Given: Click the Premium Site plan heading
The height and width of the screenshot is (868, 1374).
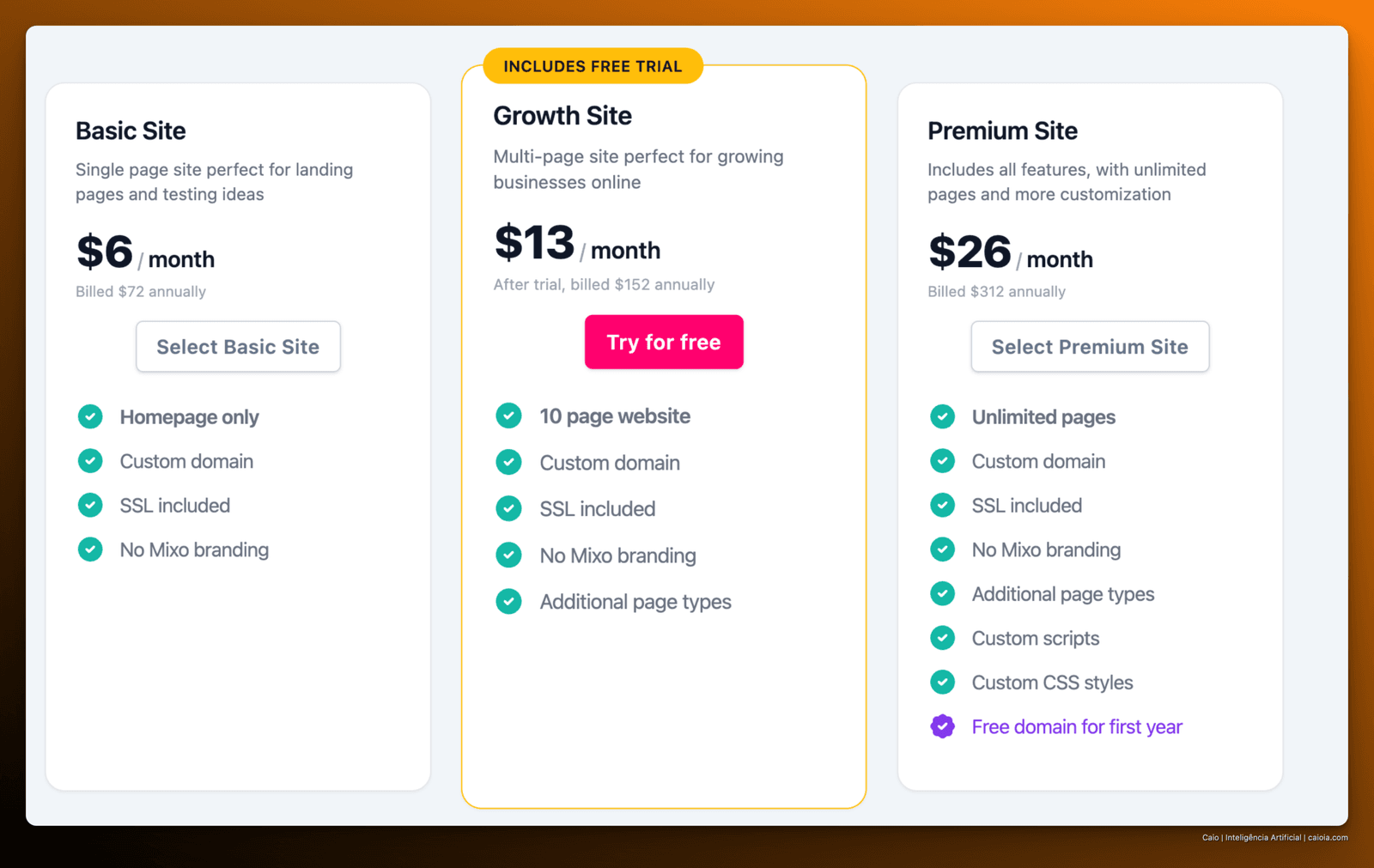Looking at the screenshot, I should pyautogui.click(x=1002, y=131).
